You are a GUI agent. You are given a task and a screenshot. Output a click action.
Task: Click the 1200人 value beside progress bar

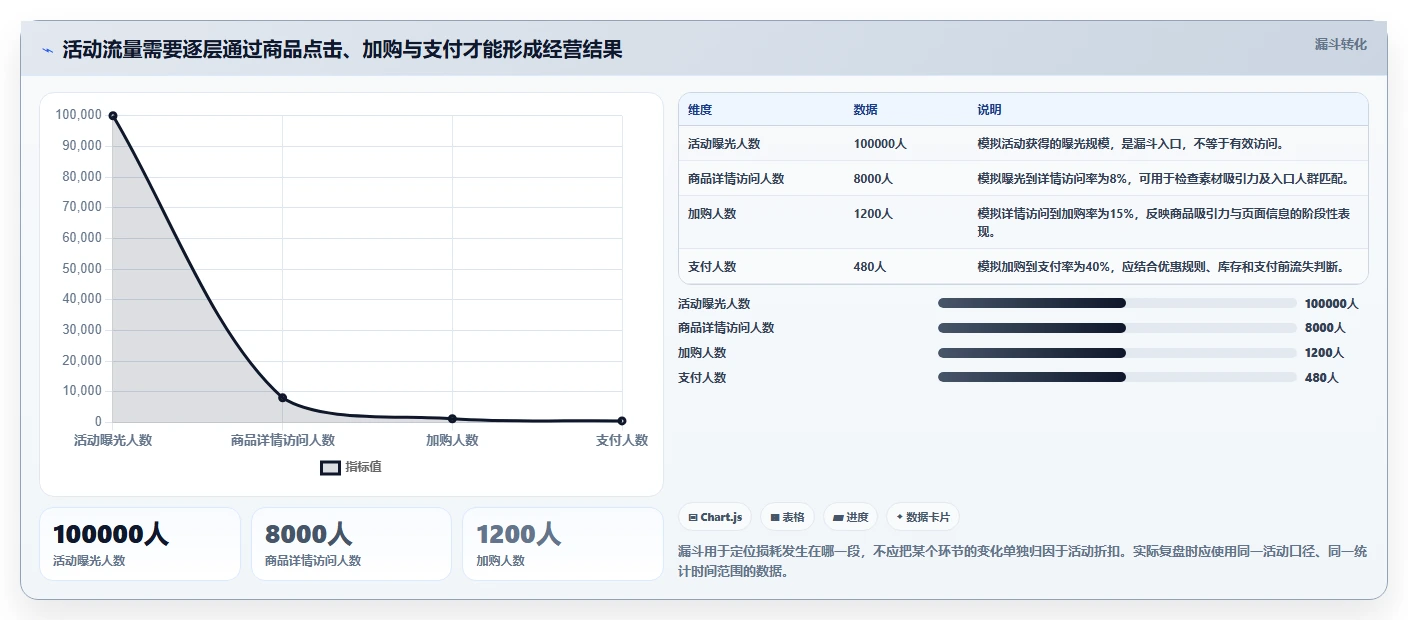[1324, 353]
